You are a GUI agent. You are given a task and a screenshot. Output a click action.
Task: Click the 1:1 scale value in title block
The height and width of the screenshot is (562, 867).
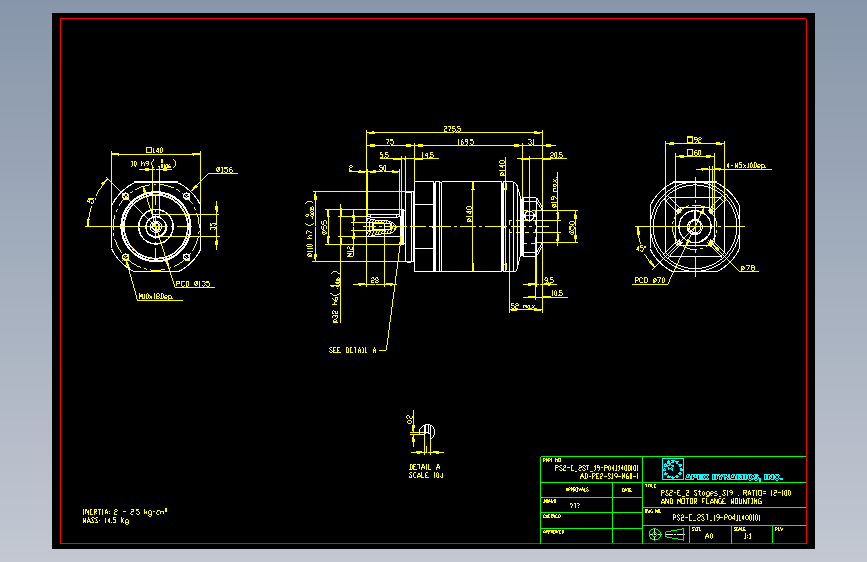pyautogui.click(x=748, y=536)
